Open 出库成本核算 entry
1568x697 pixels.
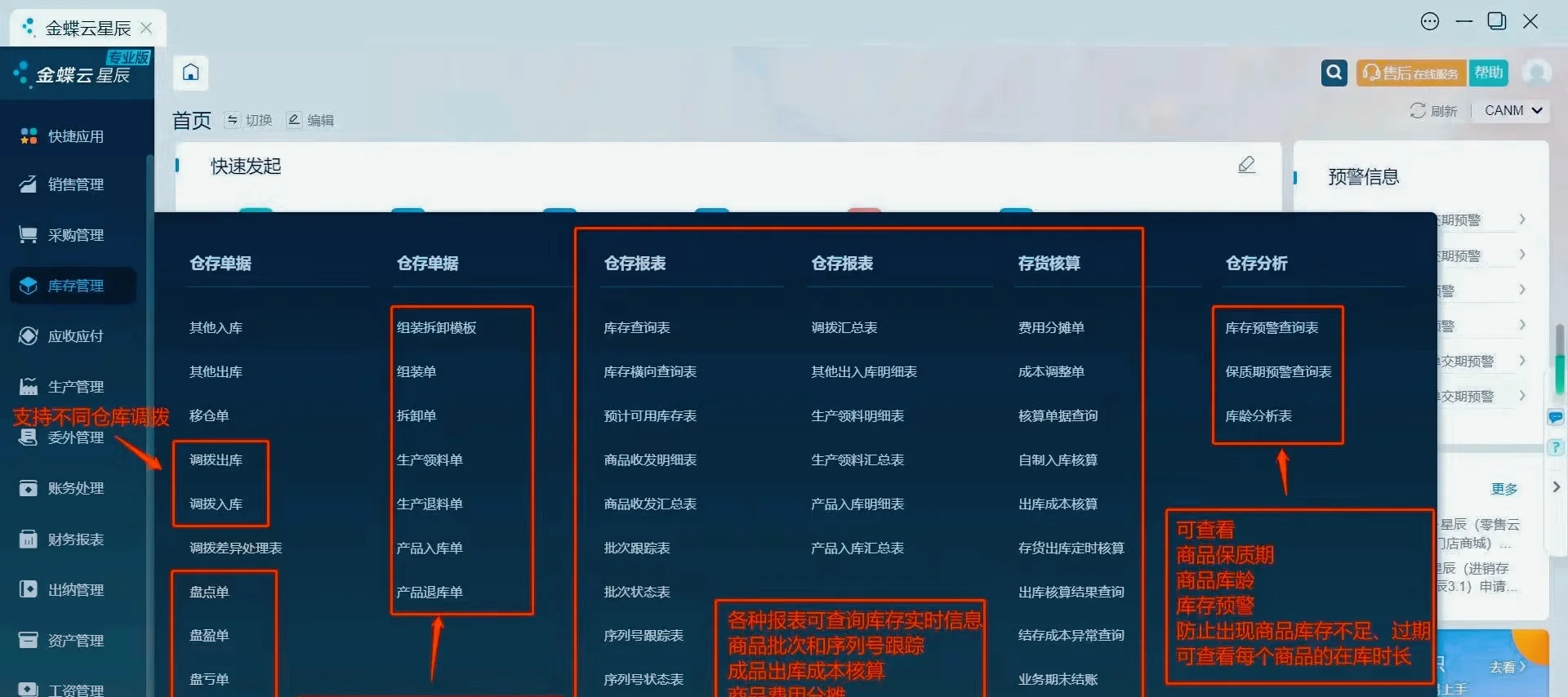click(x=1058, y=504)
